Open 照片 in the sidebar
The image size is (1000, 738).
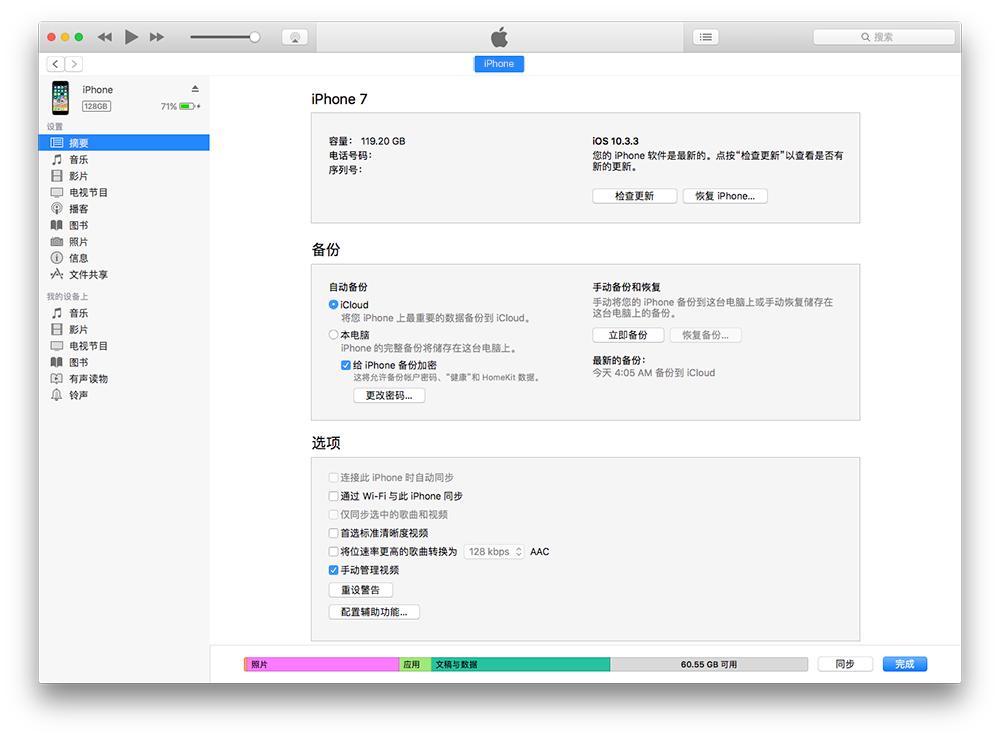[124, 242]
